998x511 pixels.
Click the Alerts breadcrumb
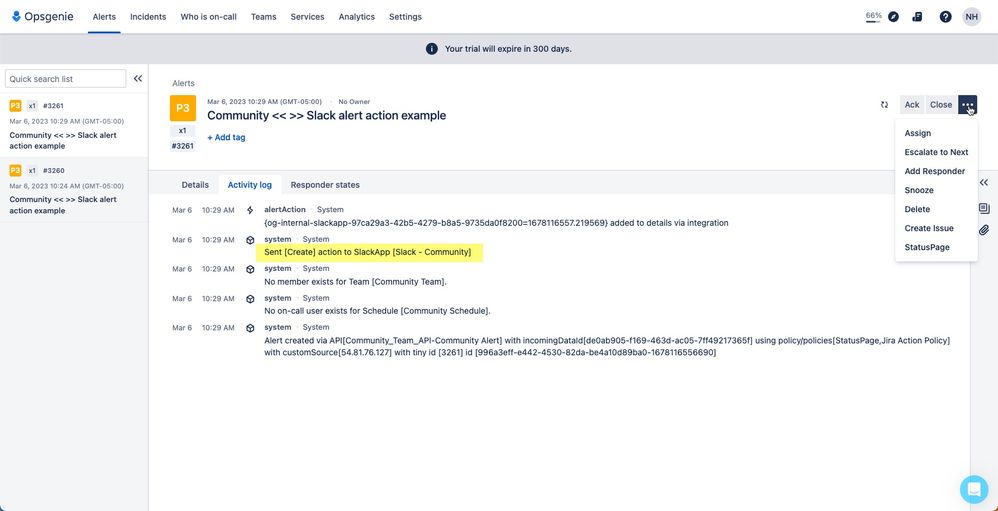coord(183,83)
